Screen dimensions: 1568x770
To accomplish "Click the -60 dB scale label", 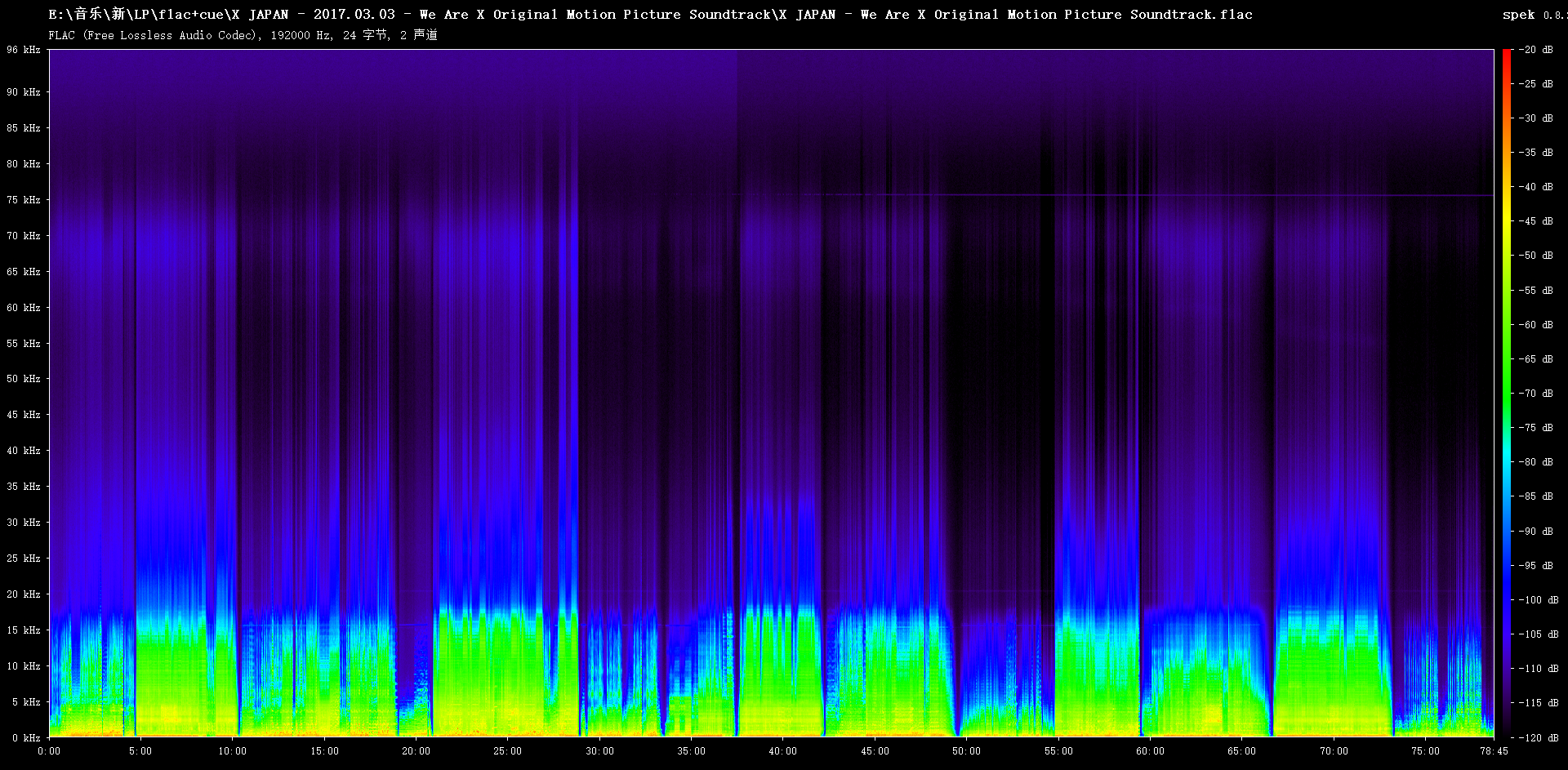I will (x=1535, y=325).
